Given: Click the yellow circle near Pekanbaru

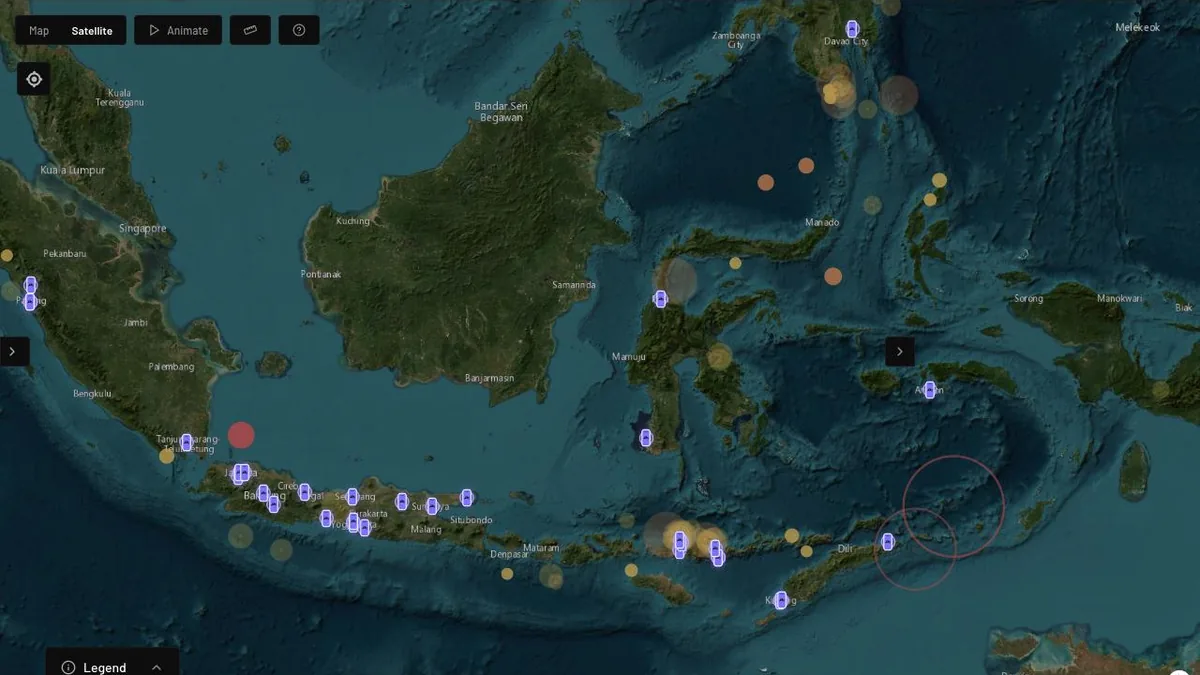Looking at the screenshot, I should click(x=7, y=255).
